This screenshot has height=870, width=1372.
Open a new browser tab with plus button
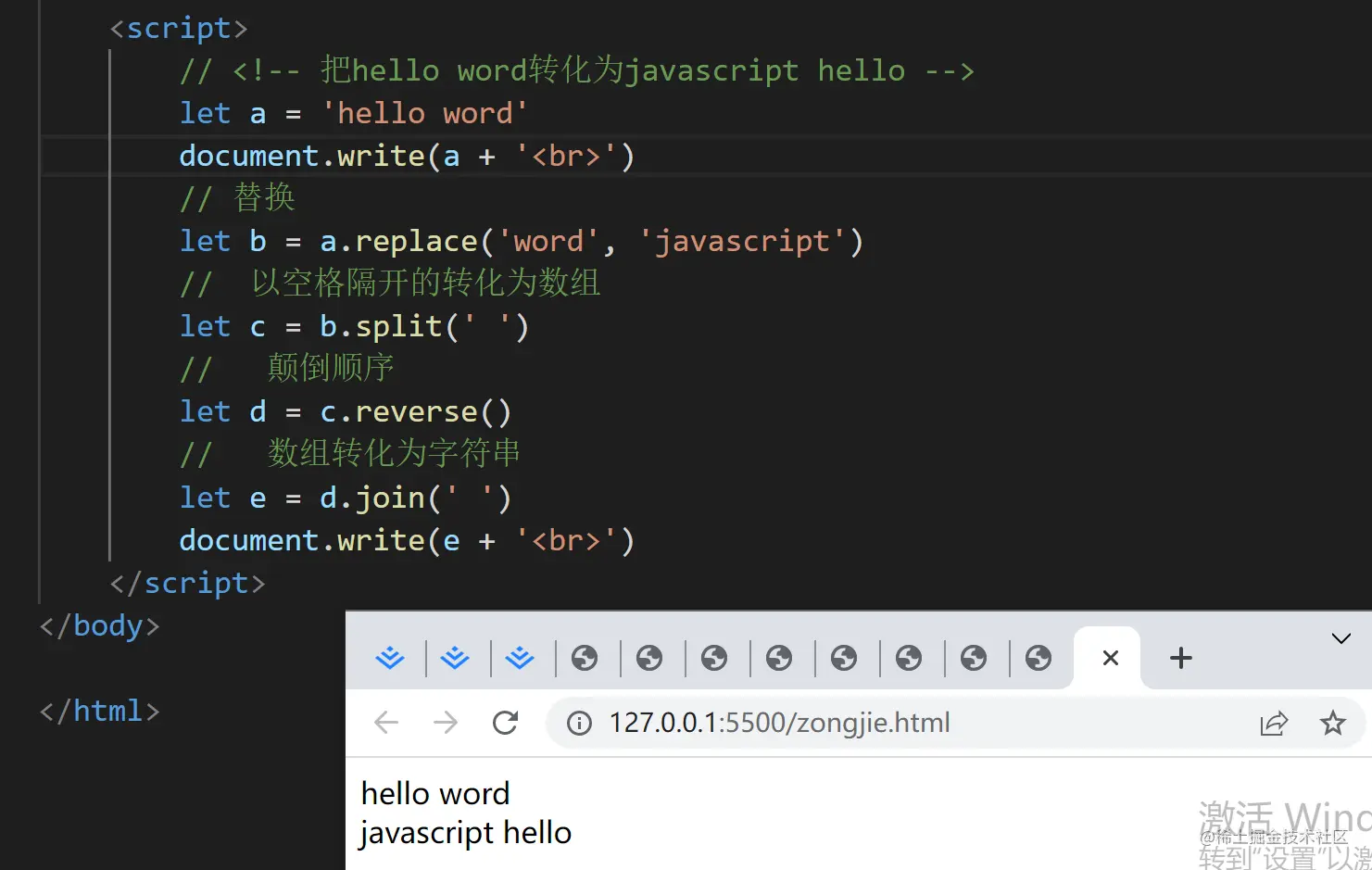(x=1180, y=658)
